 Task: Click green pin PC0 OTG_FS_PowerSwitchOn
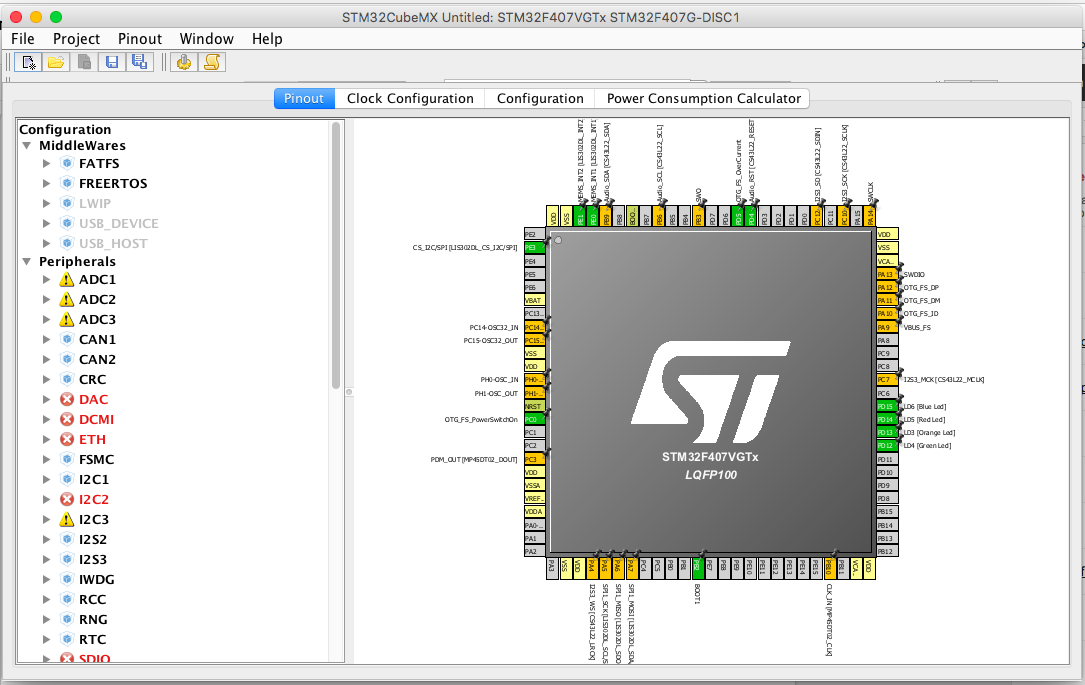click(534, 419)
